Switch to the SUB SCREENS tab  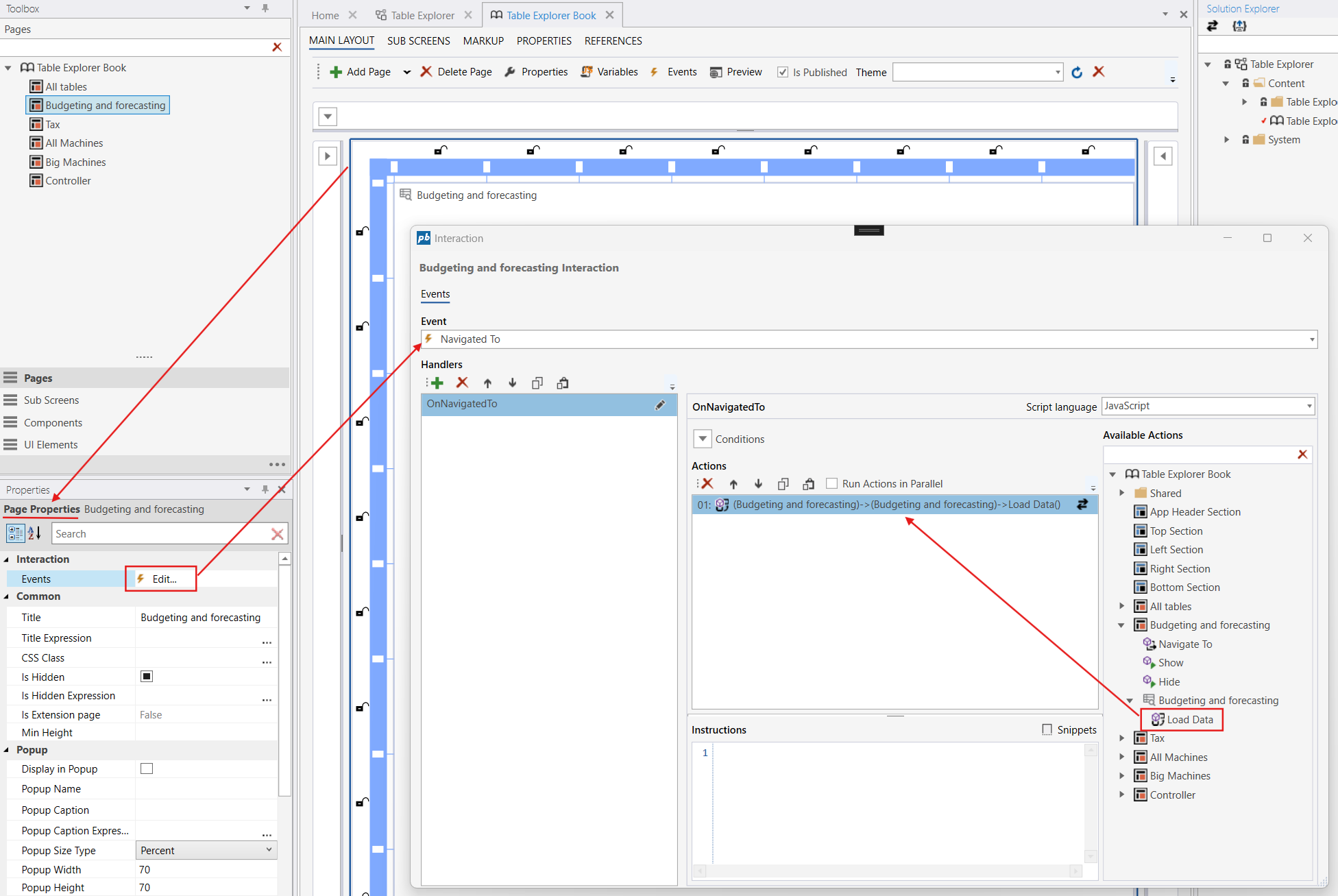pyautogui.click(x=418, y=41)
